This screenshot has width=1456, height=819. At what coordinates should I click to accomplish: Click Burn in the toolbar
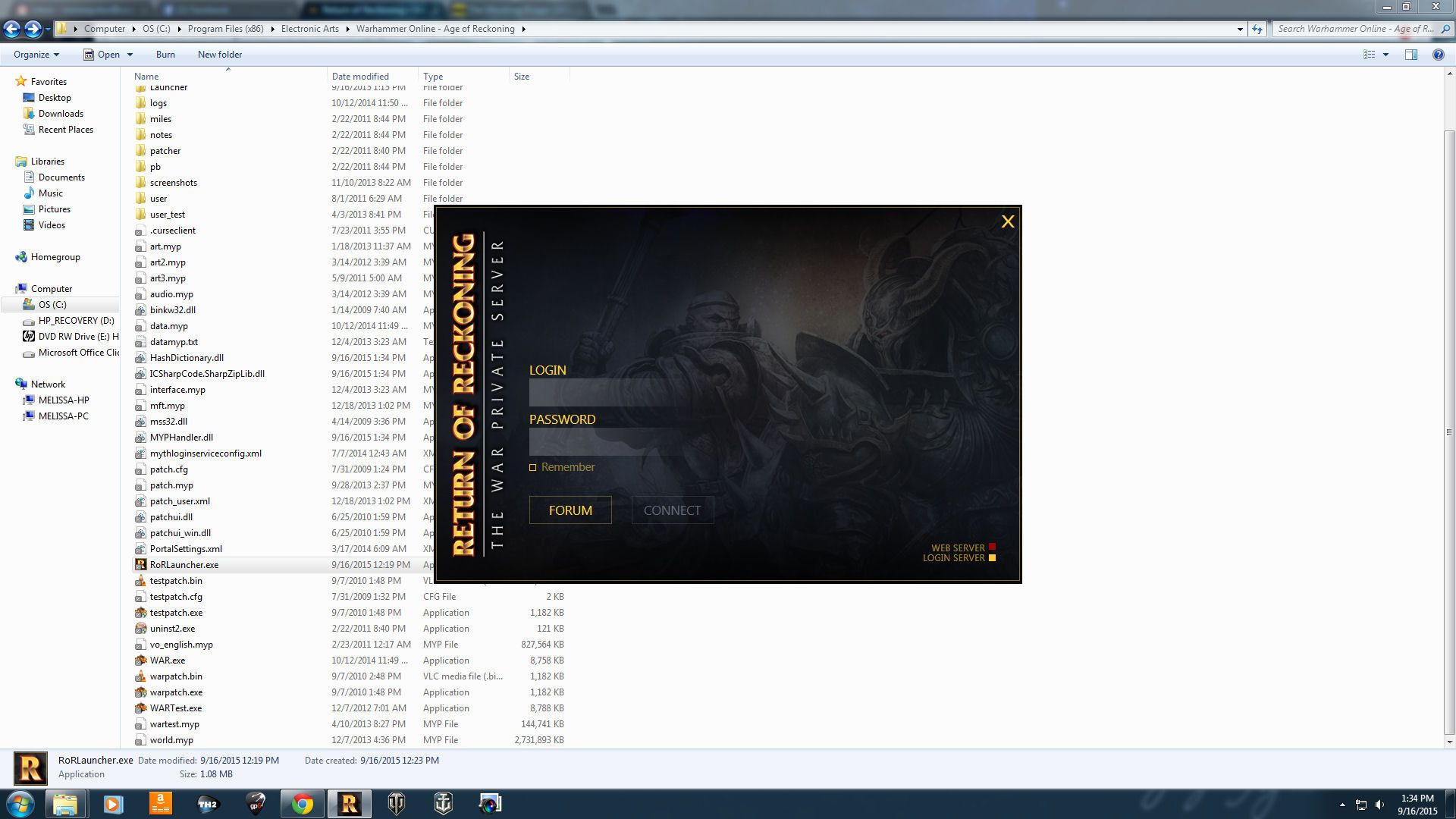pyautogui.click(x=165, y=55)
